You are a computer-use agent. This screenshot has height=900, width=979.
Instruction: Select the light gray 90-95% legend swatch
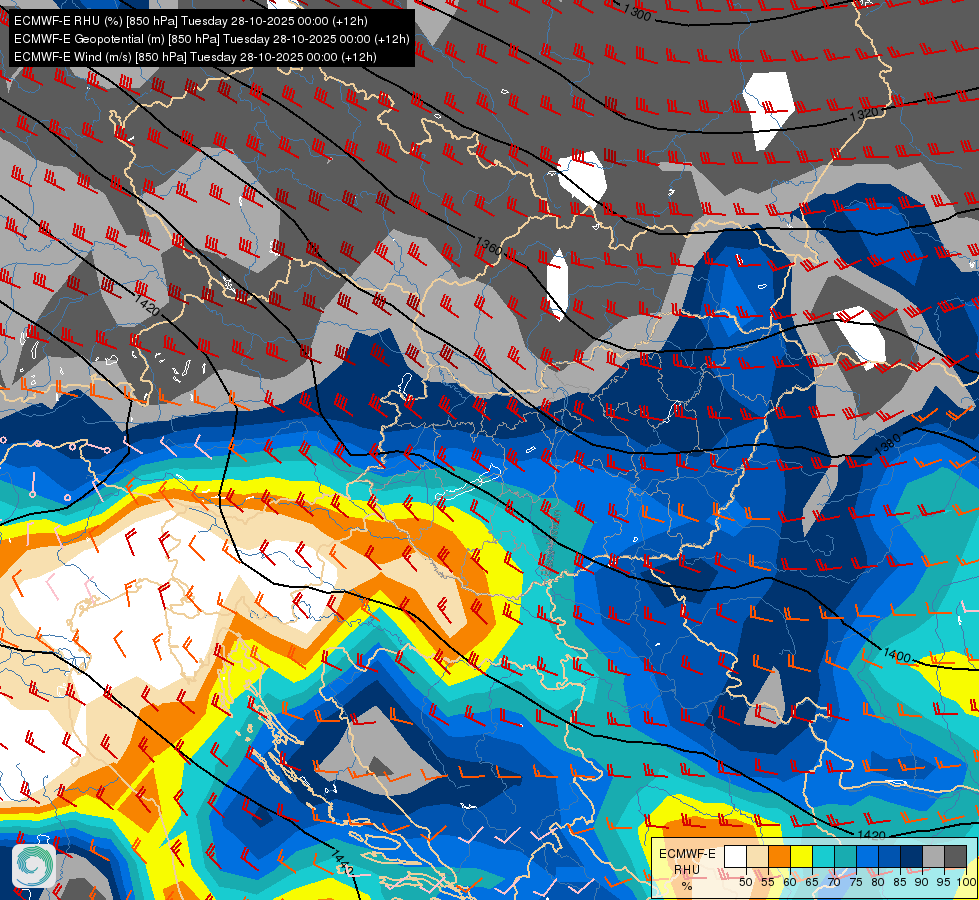(933, 856)
